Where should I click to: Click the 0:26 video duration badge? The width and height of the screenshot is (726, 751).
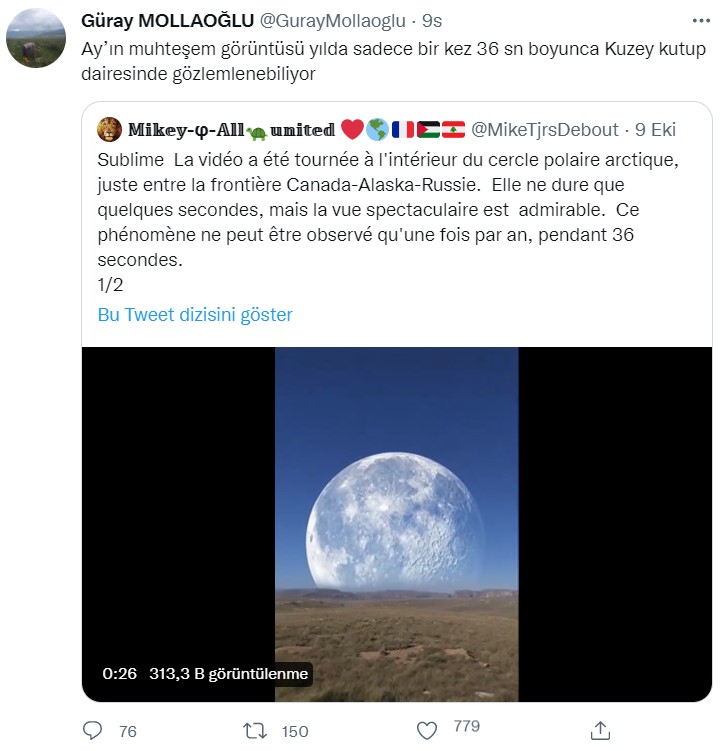click(120, 674)
